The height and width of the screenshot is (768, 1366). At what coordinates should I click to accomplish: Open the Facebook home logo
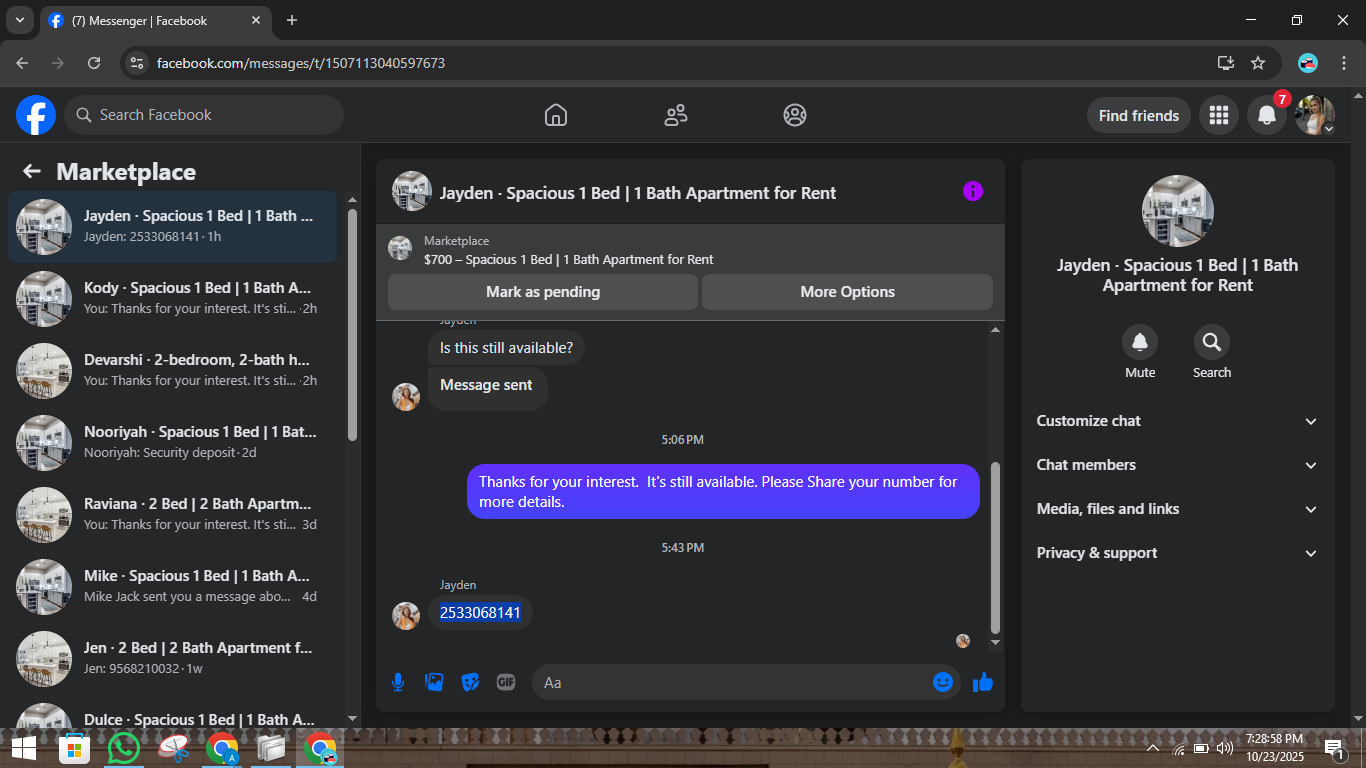36,115
